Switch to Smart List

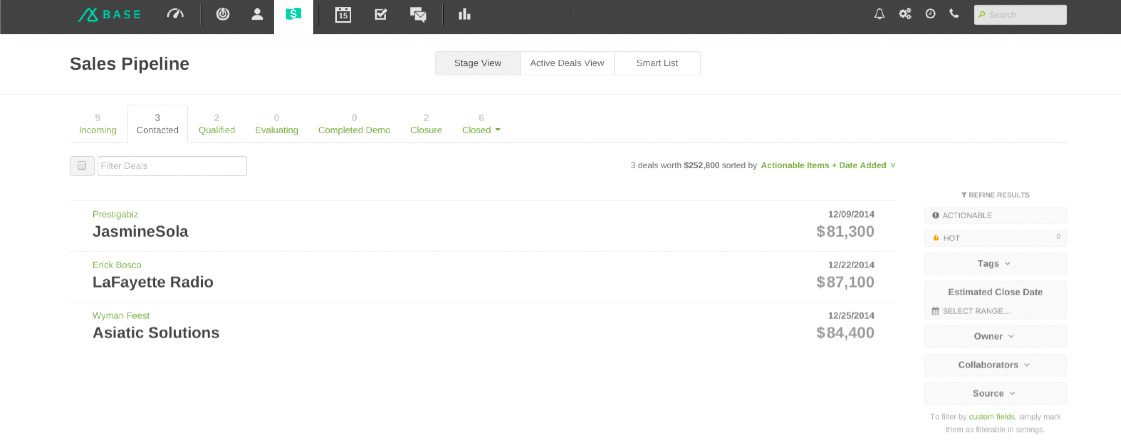pos(657,63)
